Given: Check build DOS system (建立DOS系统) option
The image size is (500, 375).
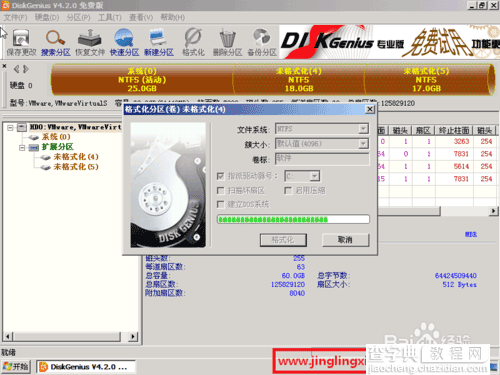Looking at the screenshot, I should tap(220, 204).
